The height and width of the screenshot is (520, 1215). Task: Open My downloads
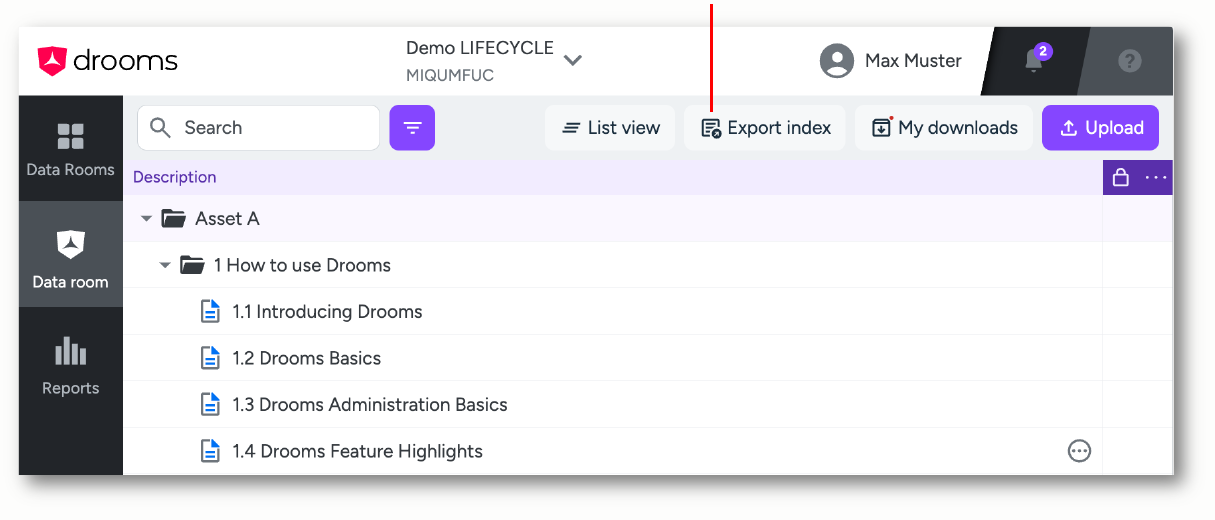[x=944, y=128]
